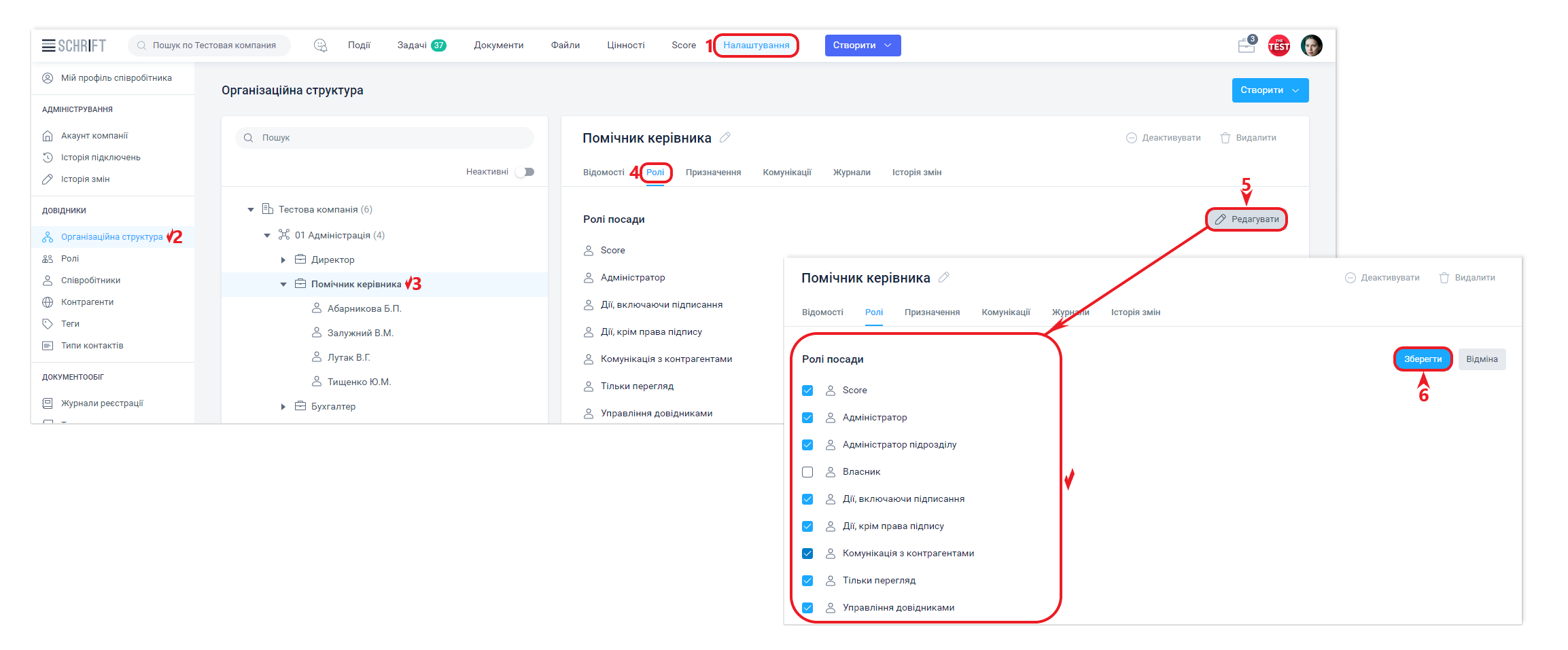Open the hamburger menu next to SCHRIFT logo
Screen dimensions: 1568x650
48,46
